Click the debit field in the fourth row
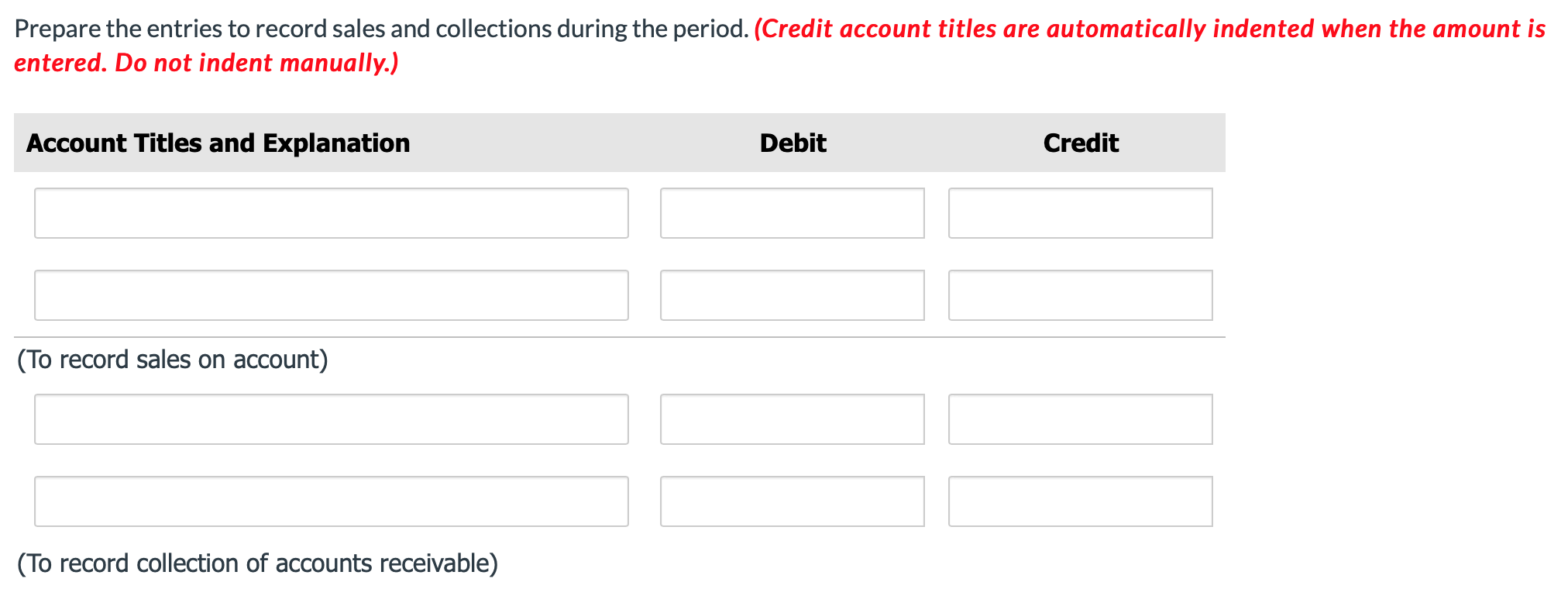Viewport: 1568px width, 589px height. 793,501
